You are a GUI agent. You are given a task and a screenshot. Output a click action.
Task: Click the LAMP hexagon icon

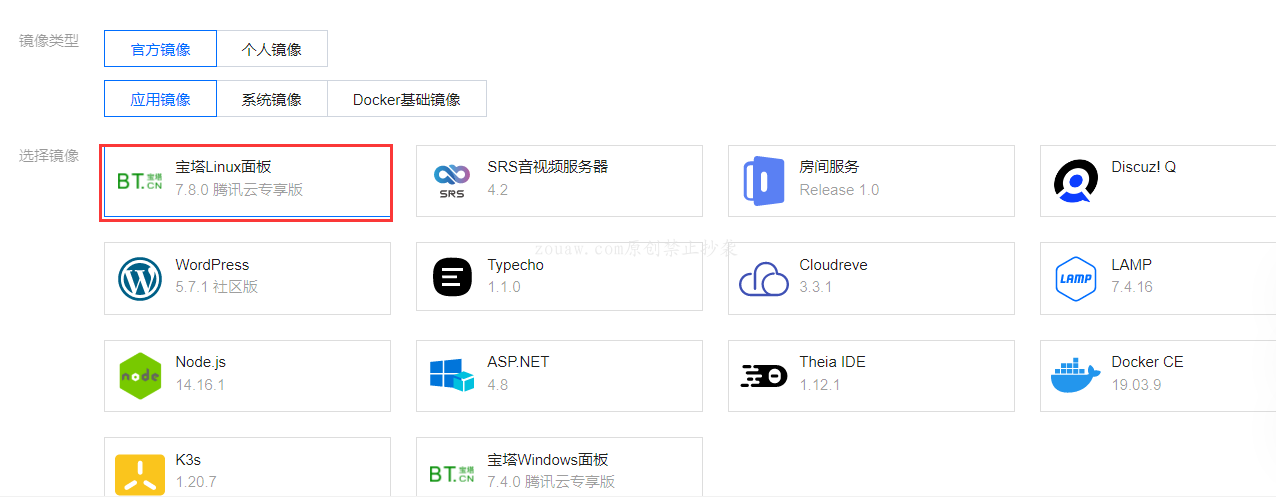pos(1075,278)
